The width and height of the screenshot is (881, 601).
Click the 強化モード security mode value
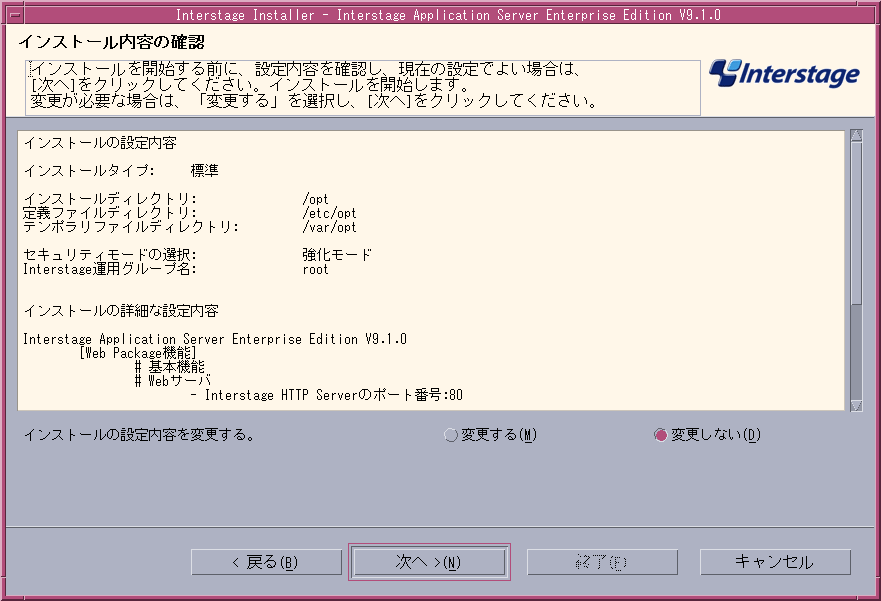coord(337,255)
